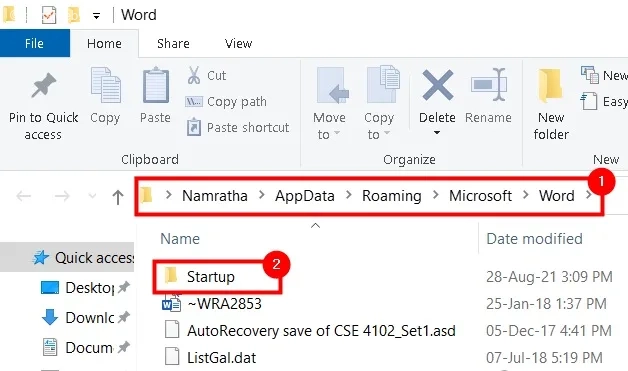Expand chevron after Namratha in address bar

pyautogui.click(x=262, y=195)
